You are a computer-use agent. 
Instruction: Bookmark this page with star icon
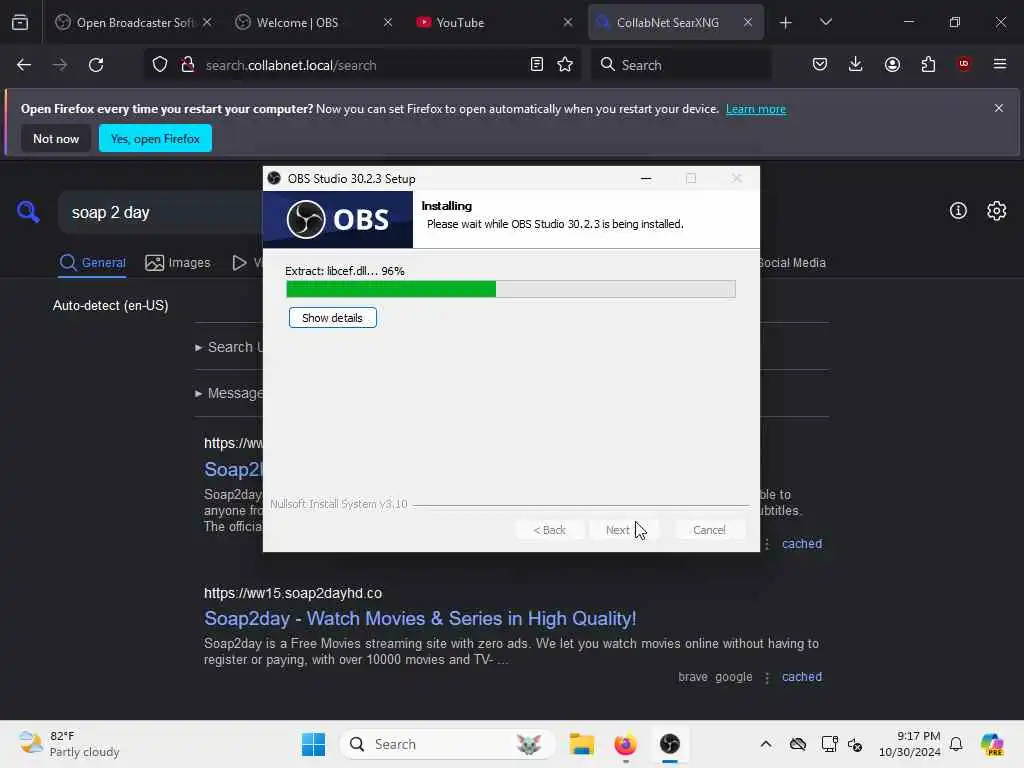(x=565, y=65)
